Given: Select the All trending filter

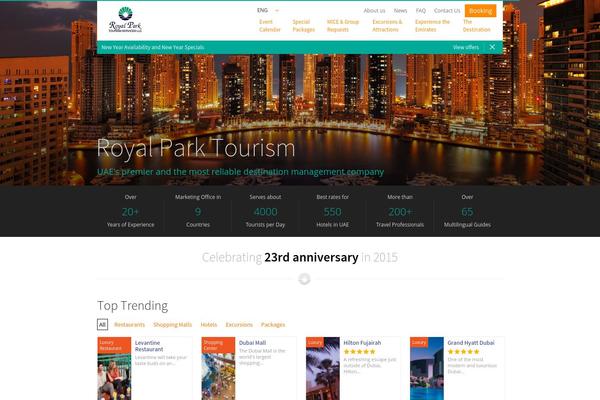Looking at the screenshot, I should click(102, 325).
